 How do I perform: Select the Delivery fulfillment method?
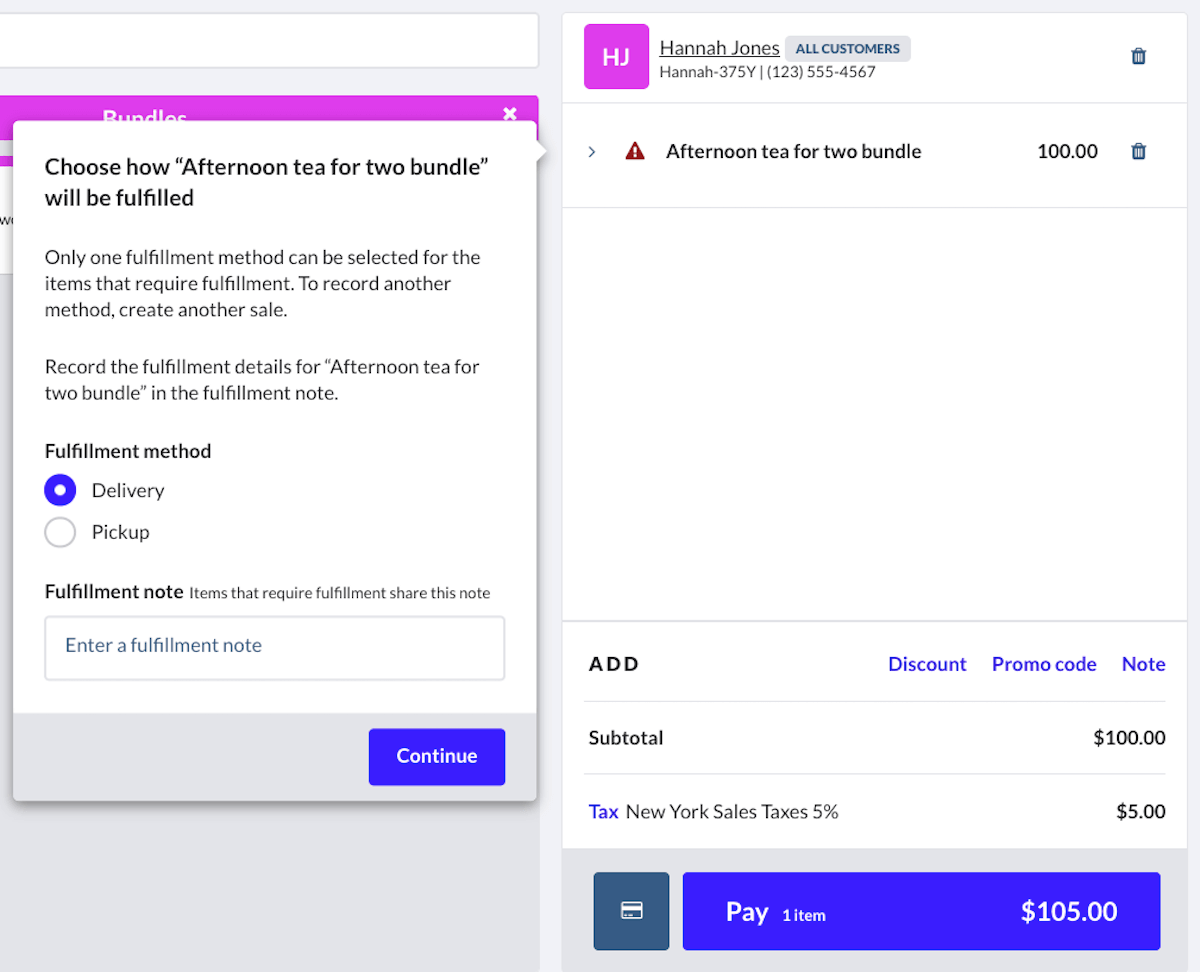click(60, 490)
